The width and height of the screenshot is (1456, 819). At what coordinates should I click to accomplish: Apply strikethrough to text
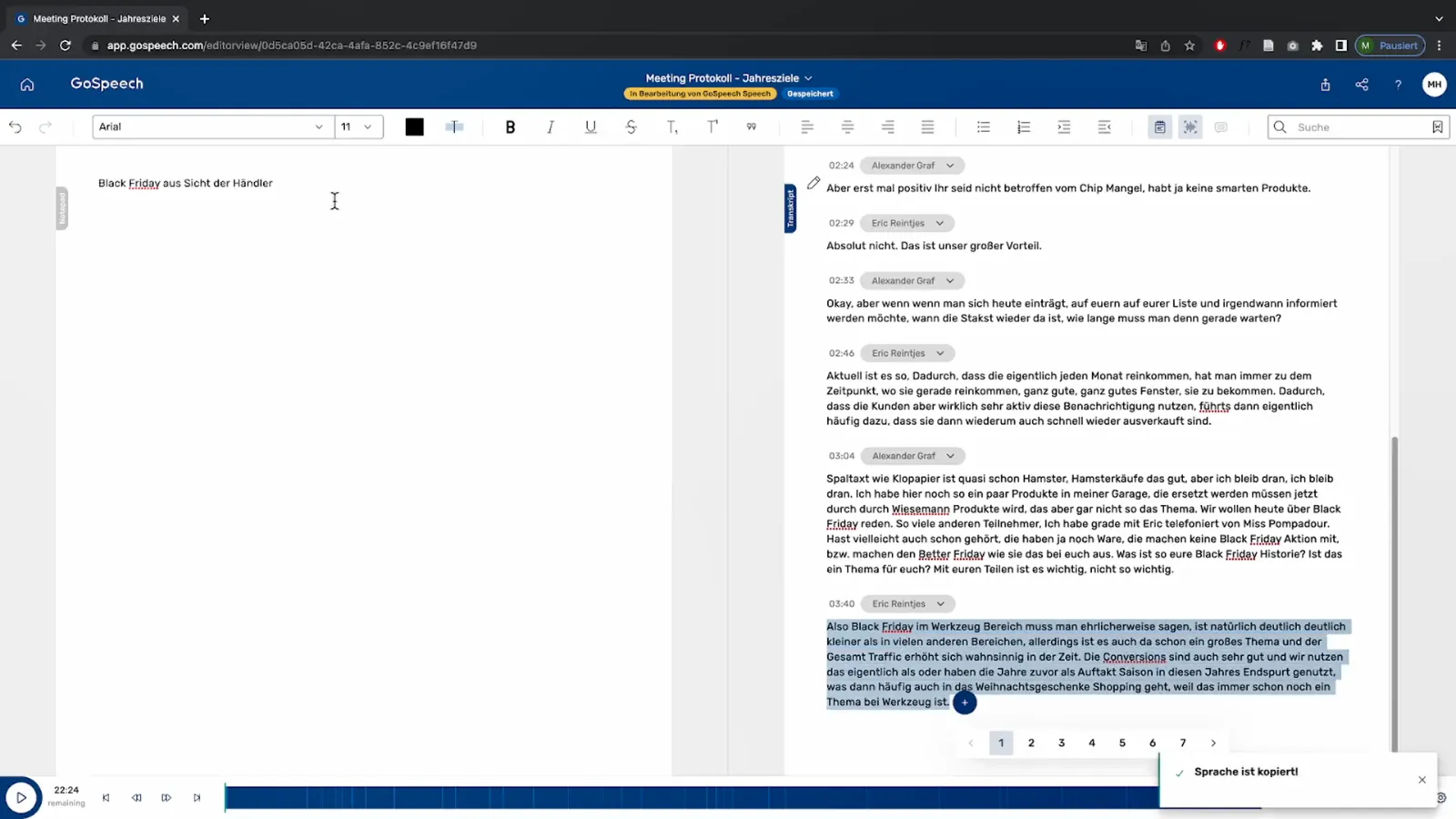631,127
